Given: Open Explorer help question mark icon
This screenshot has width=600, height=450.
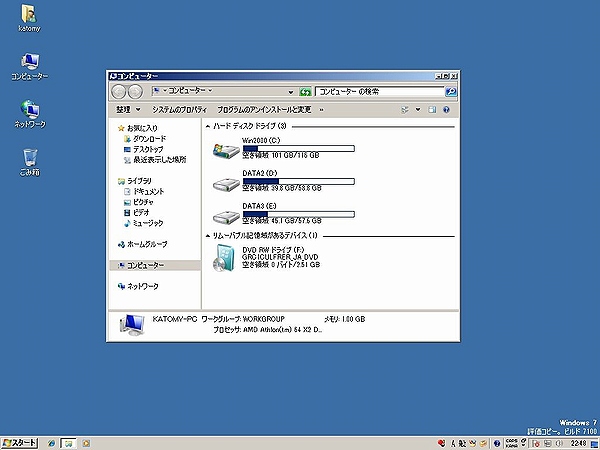Looking at the screenshot, I should pos(446,110).
